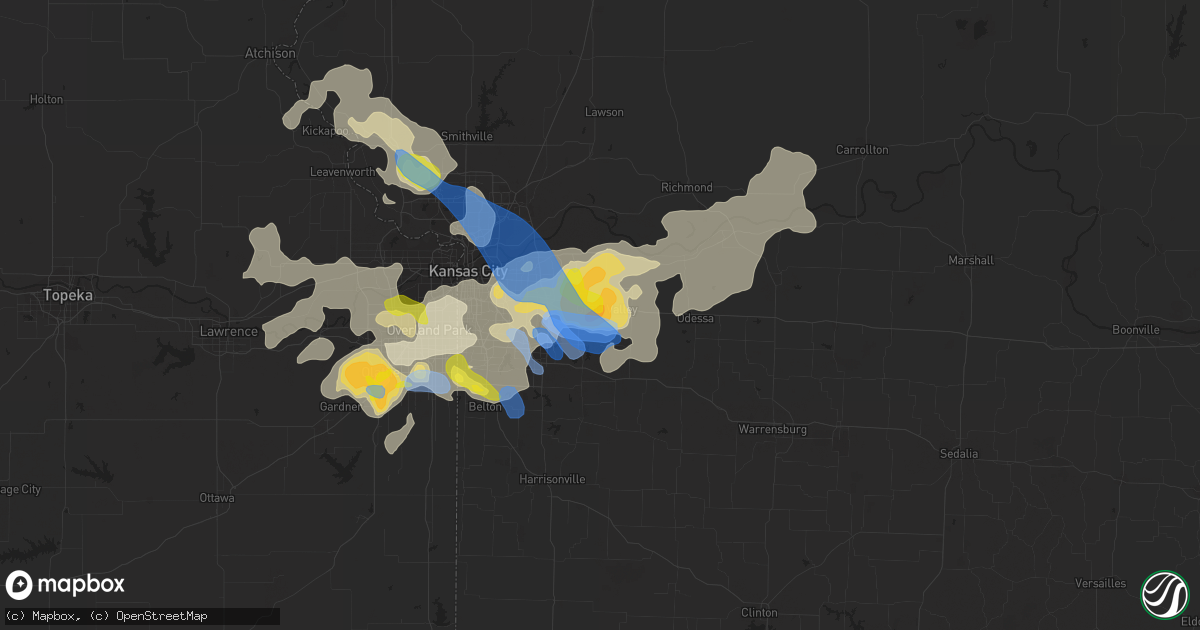
Task: Select the Belton town label
Action: (x=486, y=407)
